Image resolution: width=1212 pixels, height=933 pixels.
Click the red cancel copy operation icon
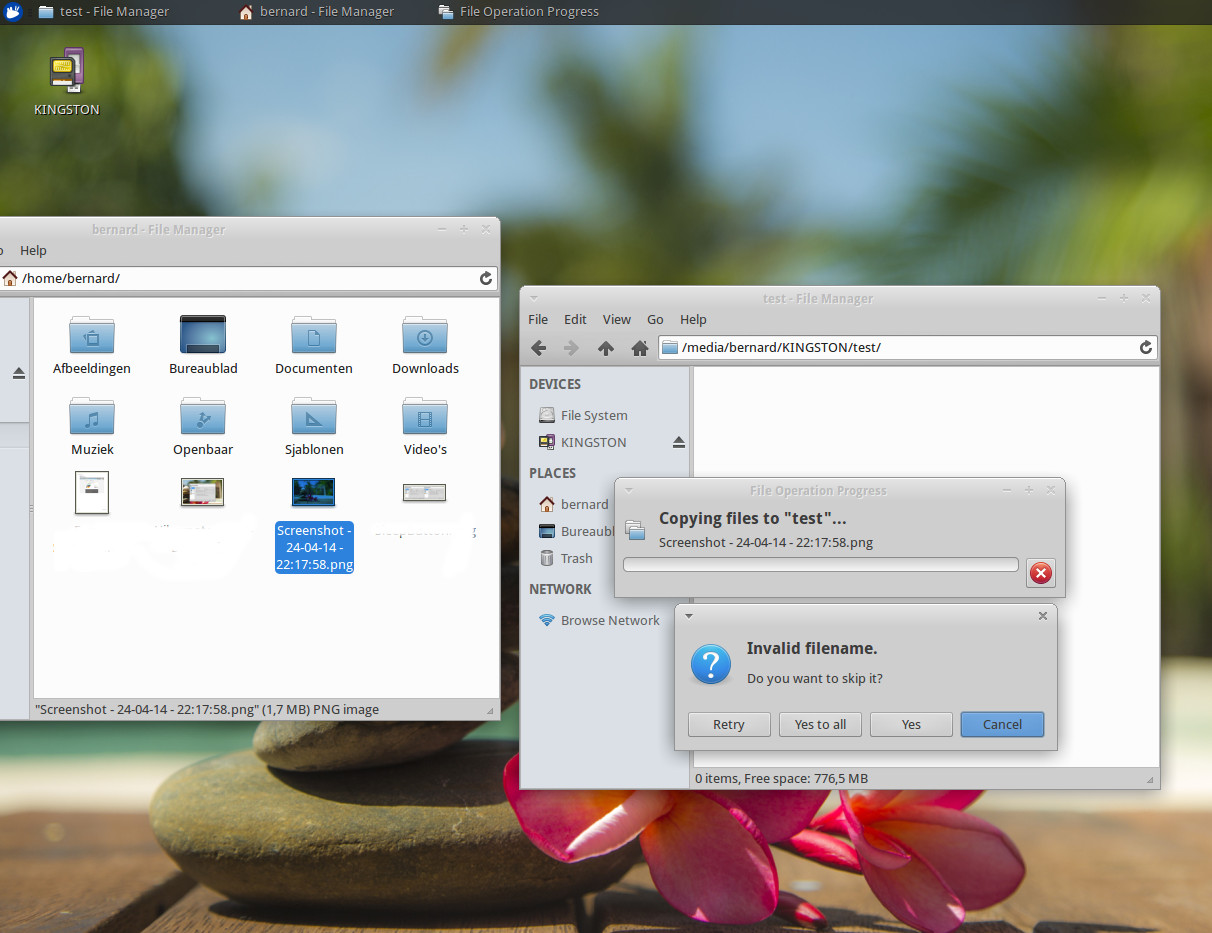click(x=1040, y=573)
